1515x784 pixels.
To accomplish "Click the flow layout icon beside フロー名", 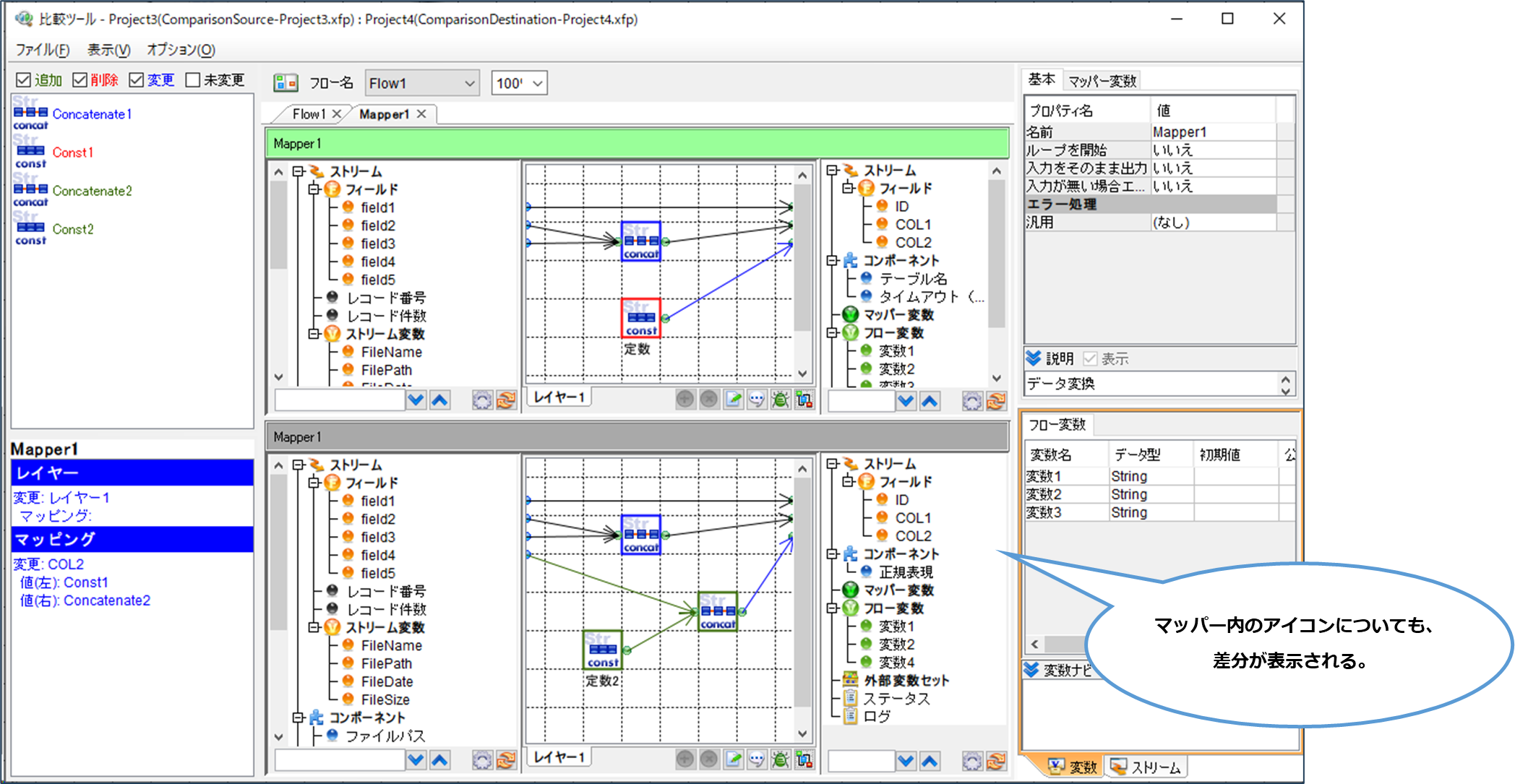I will tap(286, 83).
